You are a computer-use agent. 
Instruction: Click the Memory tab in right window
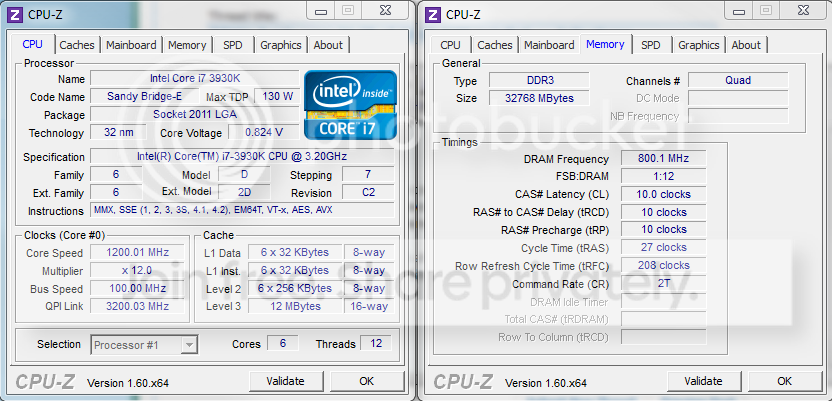(x=605, y=44)
